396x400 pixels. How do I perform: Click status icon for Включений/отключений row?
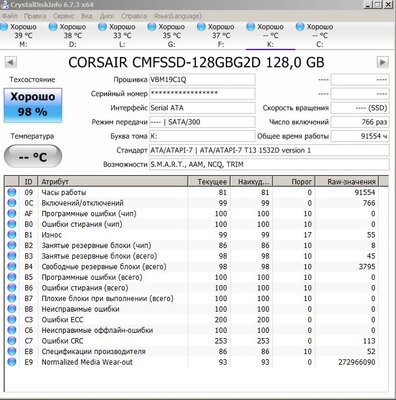[12, 203]
